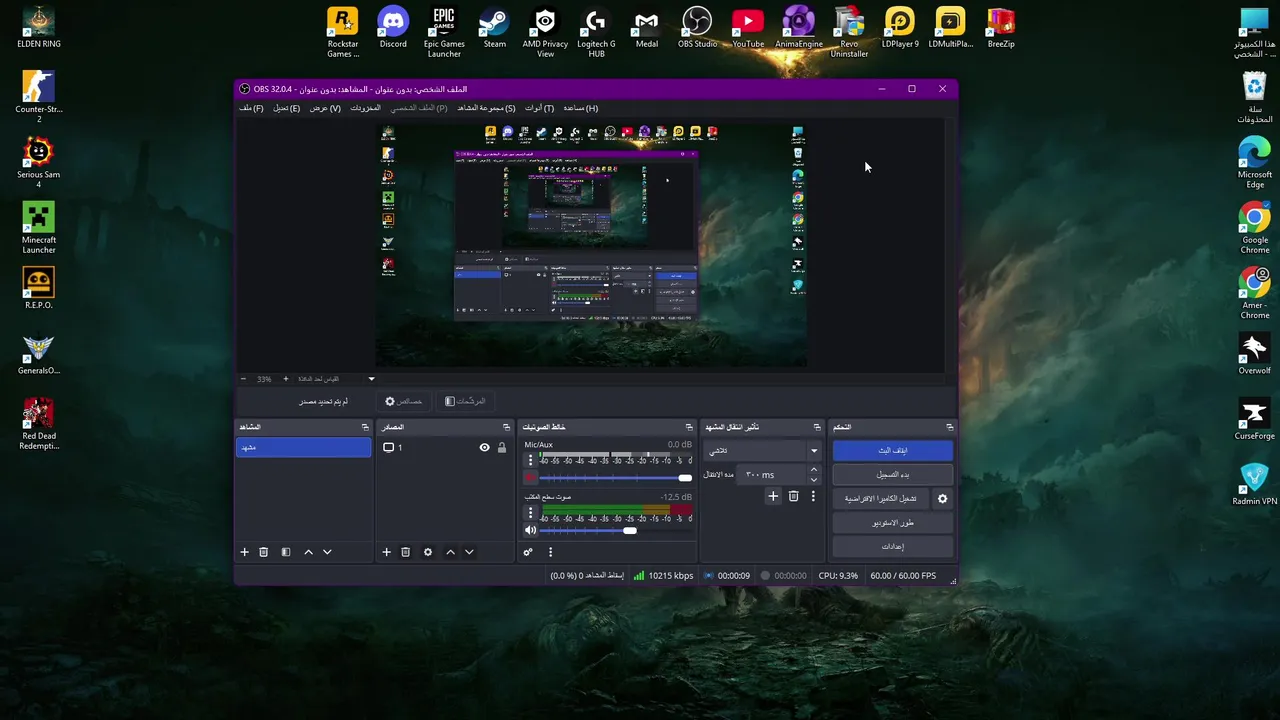Open the مجموعة المشاهد (S) menu

point(487,108)
